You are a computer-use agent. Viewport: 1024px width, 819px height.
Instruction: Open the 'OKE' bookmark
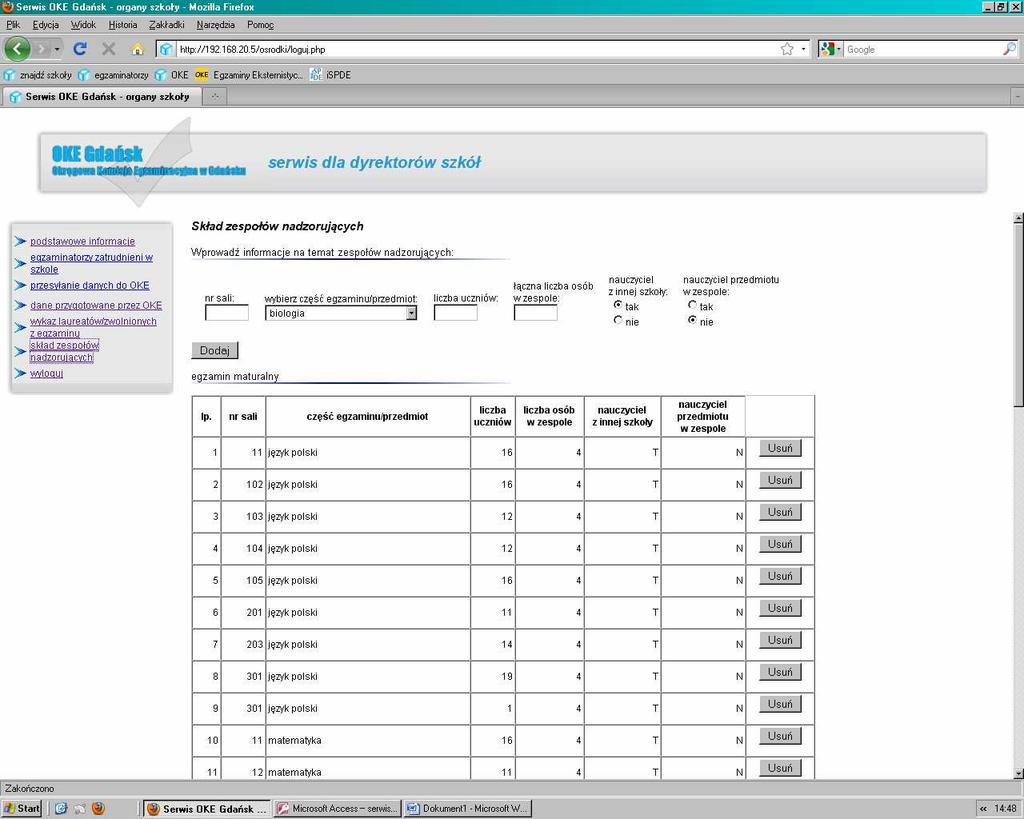(172, 75)
